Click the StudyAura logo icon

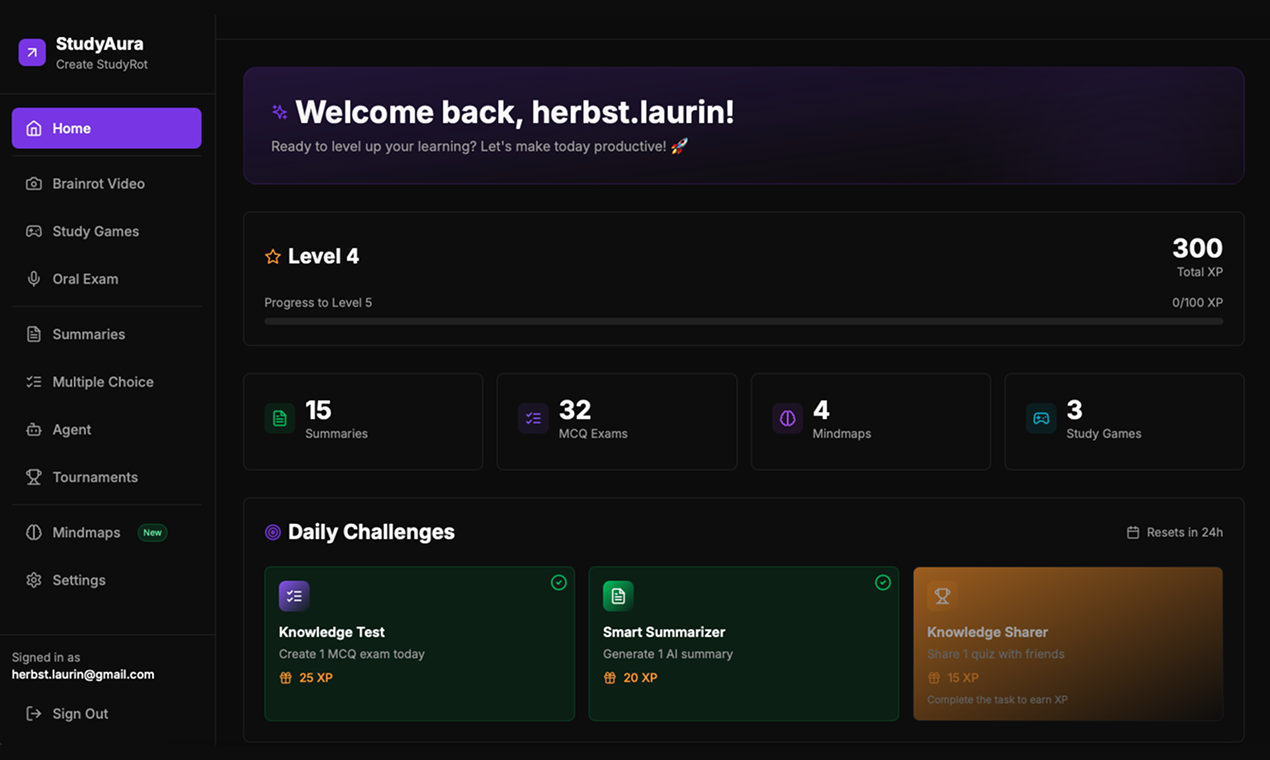32,53
